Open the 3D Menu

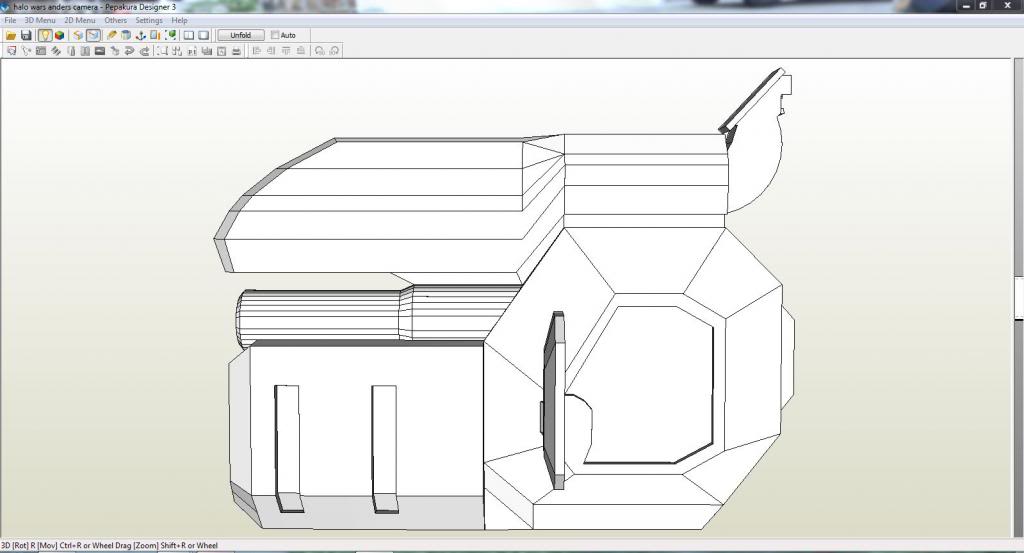click(40, 20)
